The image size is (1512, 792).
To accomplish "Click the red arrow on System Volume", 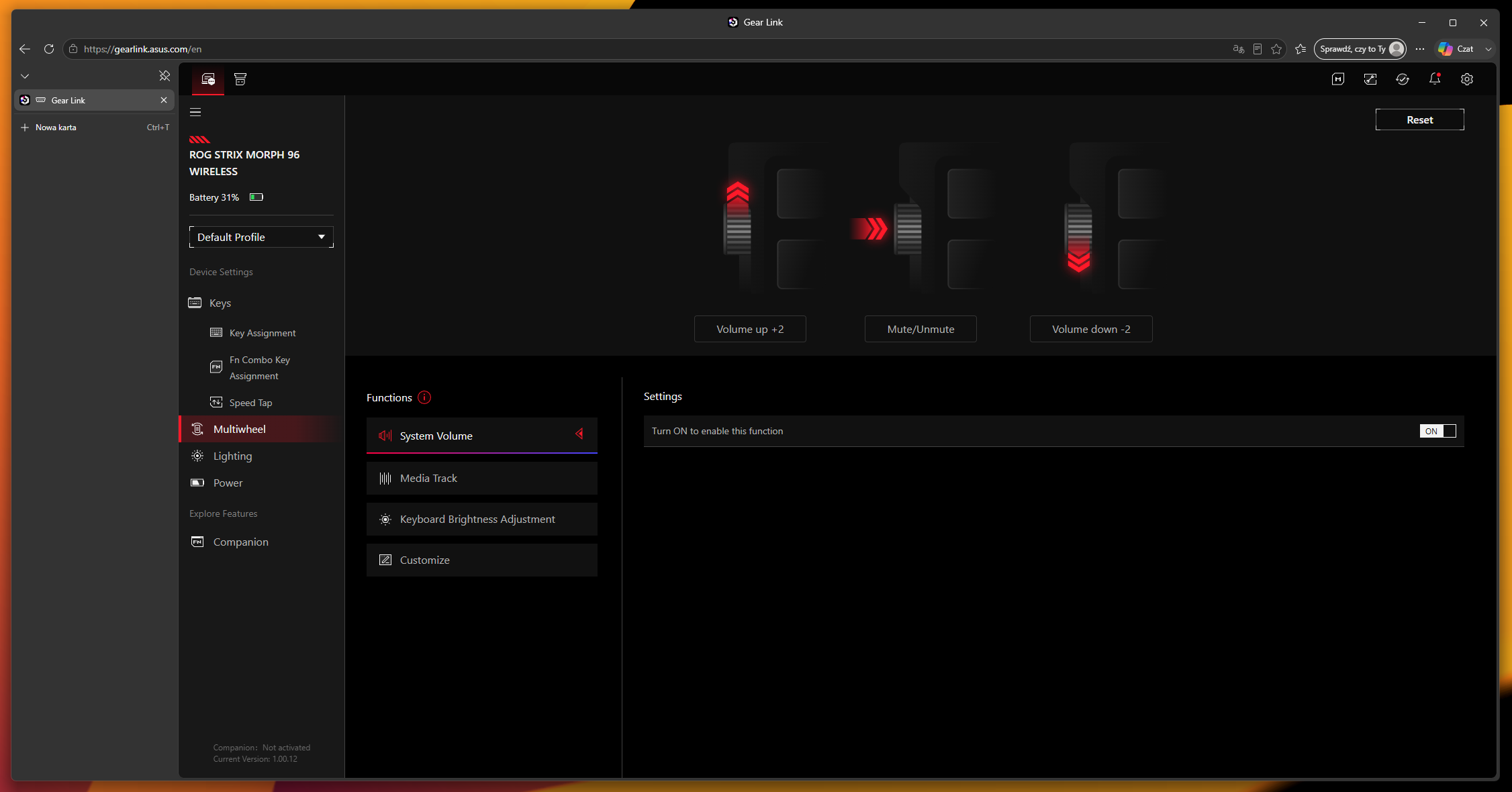I will [x=579, y=434].
